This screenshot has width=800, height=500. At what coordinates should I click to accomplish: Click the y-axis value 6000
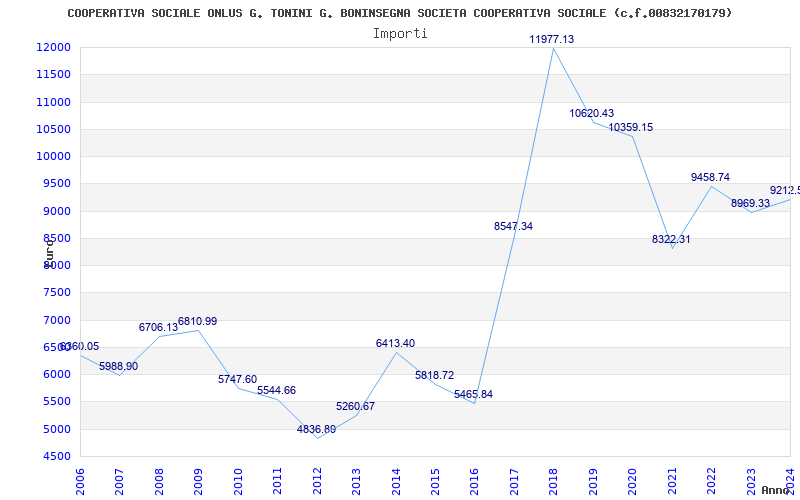point(56,374)
